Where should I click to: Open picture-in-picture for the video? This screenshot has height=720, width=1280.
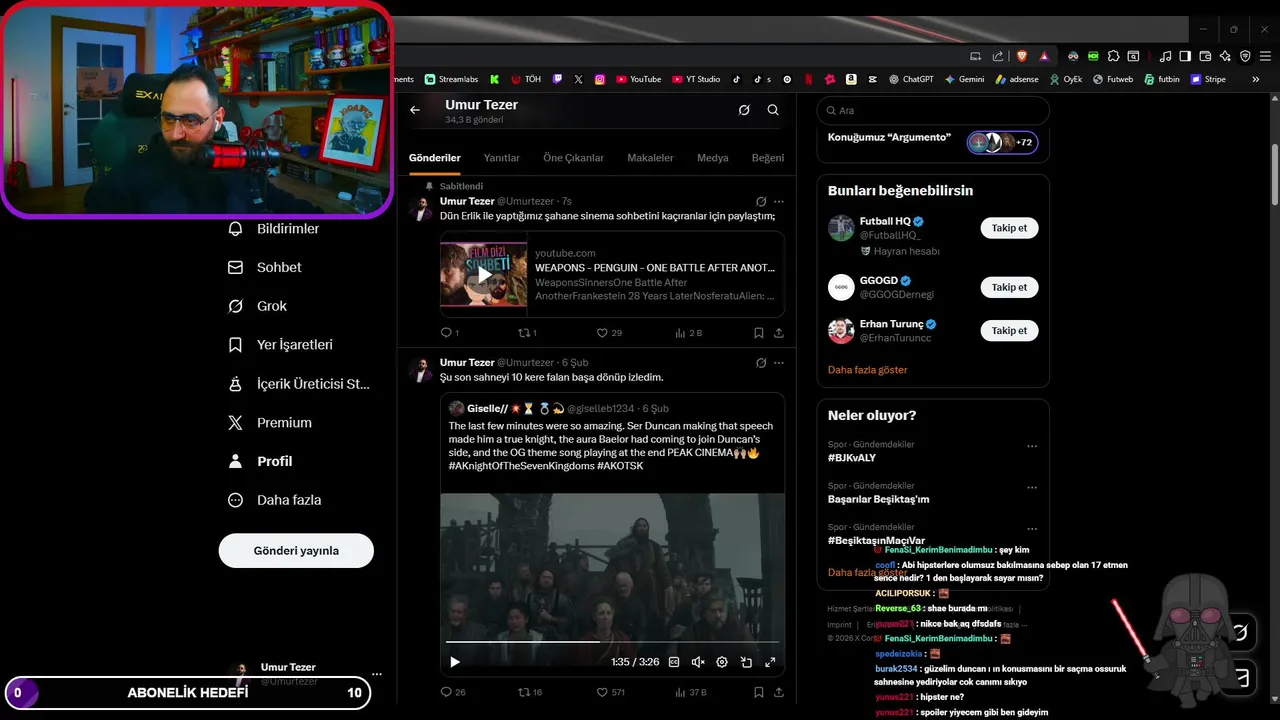pyautogui.click(x=746, y=662)
